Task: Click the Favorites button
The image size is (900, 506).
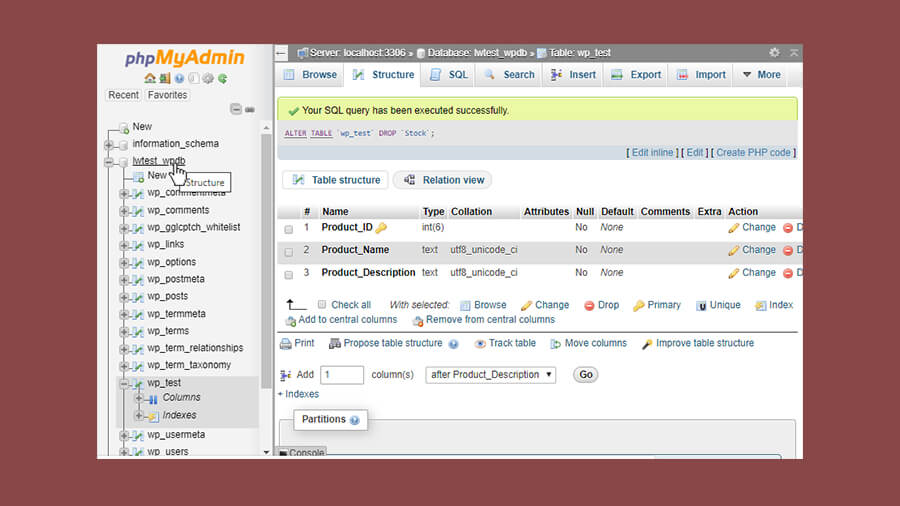Action: [x=167, y=95]
